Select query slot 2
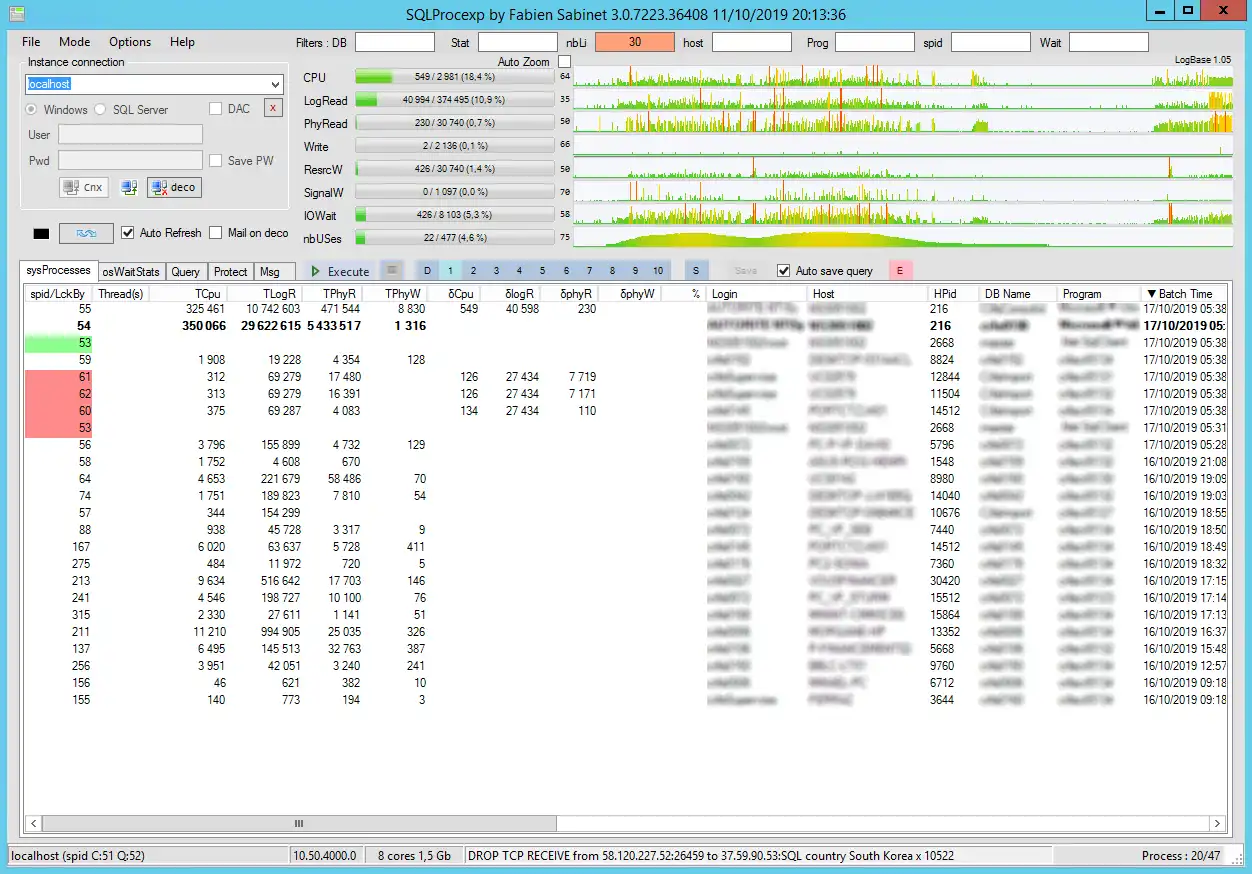This screenshot has height=874, width=1252. [473, 271]
